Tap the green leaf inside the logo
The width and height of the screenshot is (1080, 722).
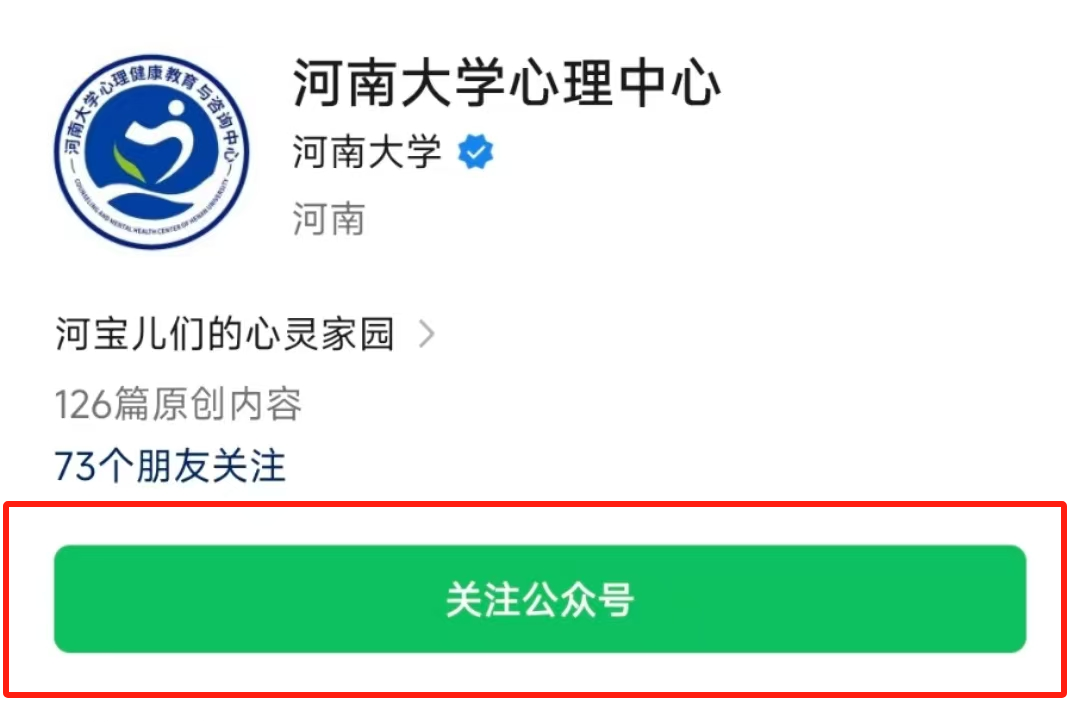[128, 165]
